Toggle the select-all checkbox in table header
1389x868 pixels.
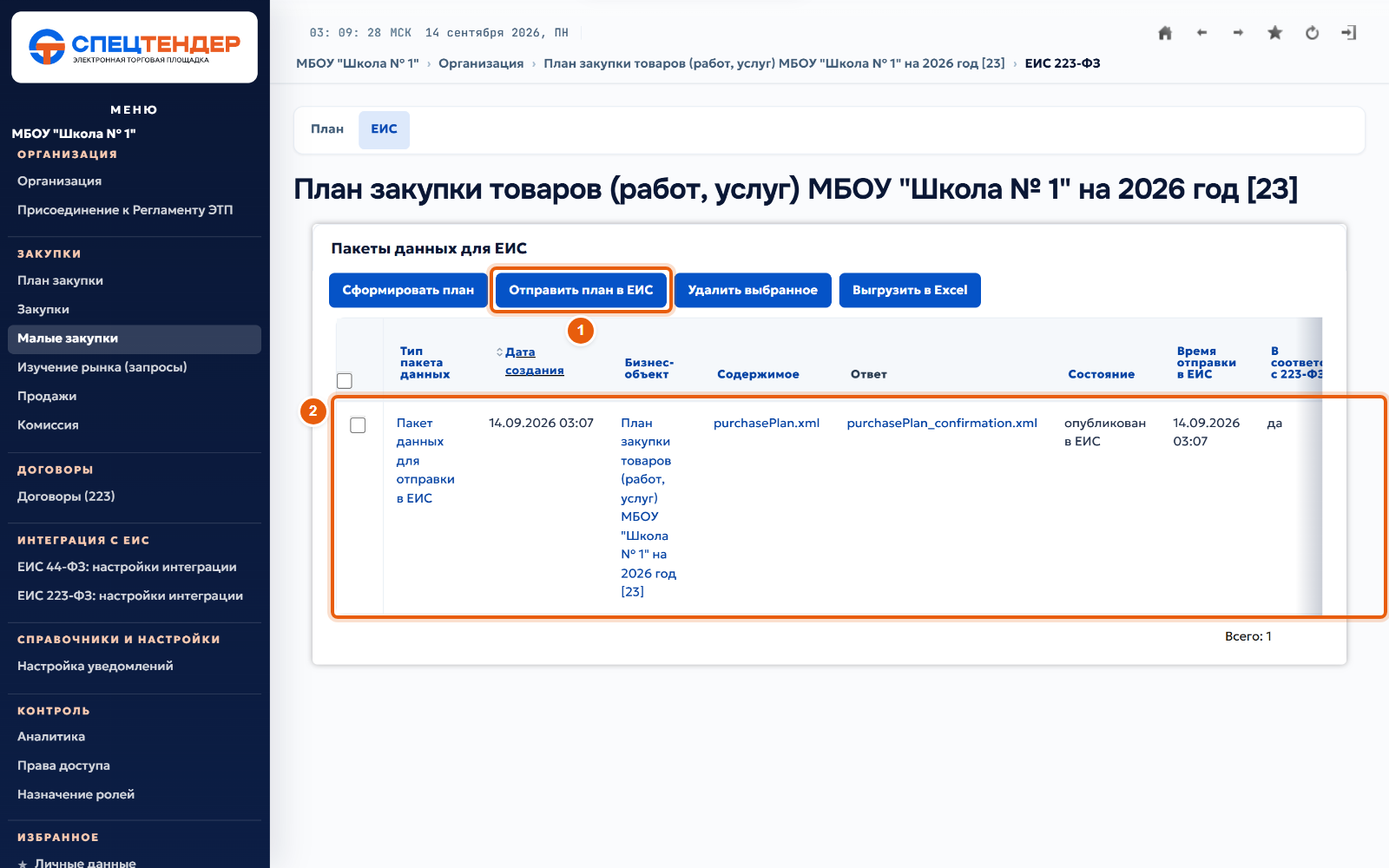coord(345,380)
